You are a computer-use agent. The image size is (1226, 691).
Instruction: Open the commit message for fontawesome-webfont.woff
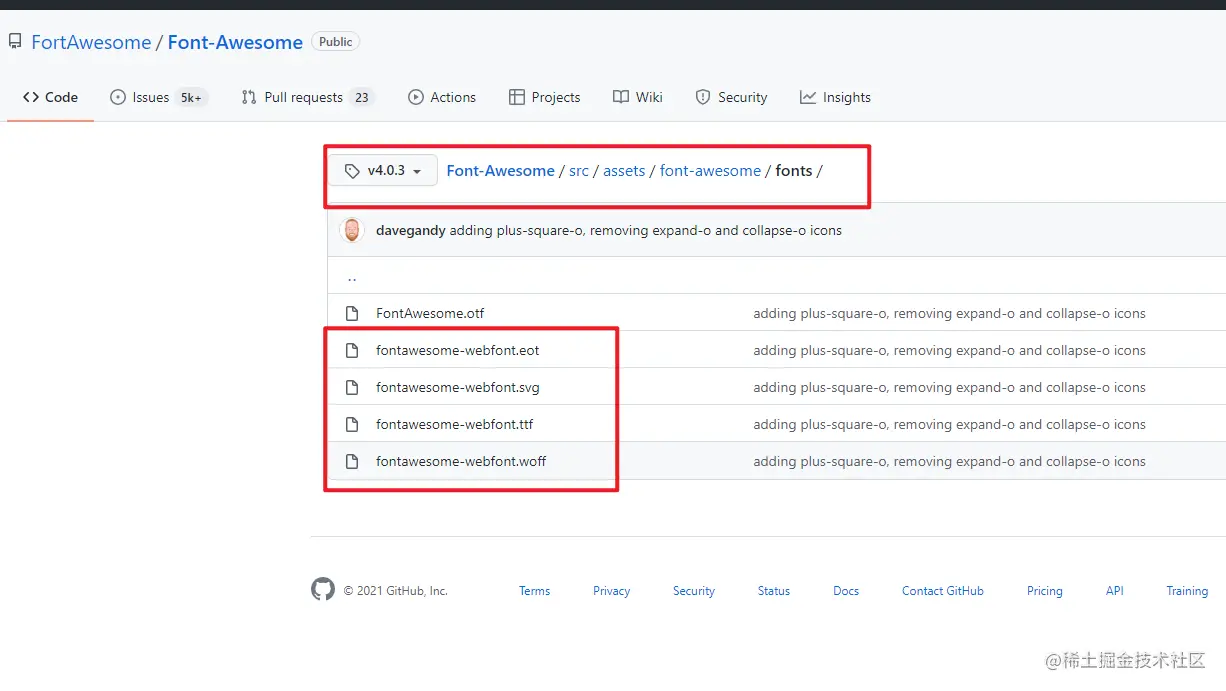tap(949, 461)
